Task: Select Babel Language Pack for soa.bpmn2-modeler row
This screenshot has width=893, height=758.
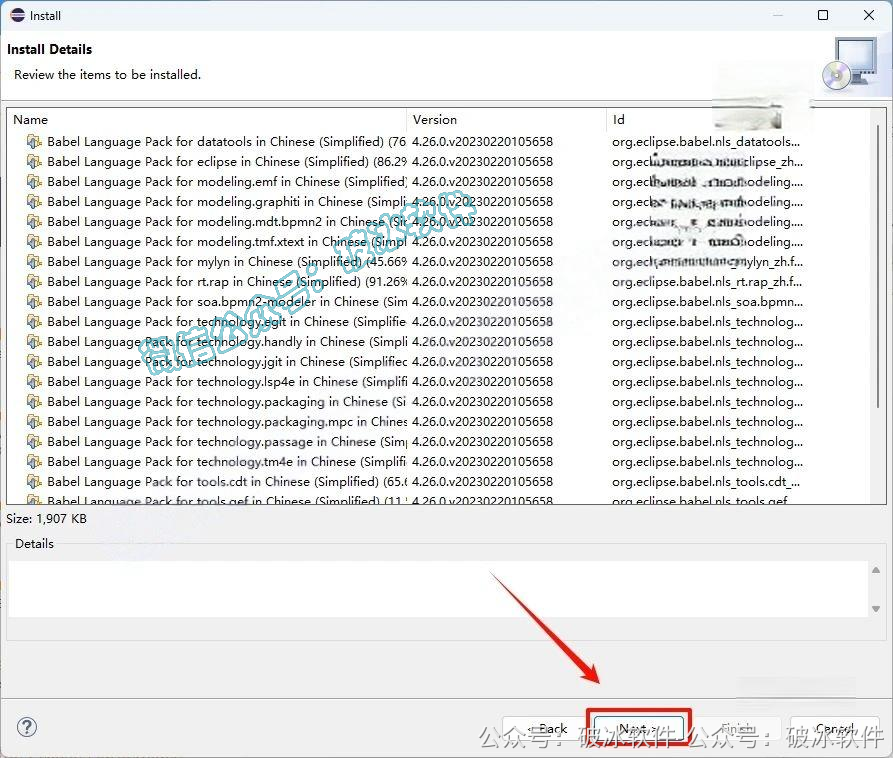Action: click(439, 301)
